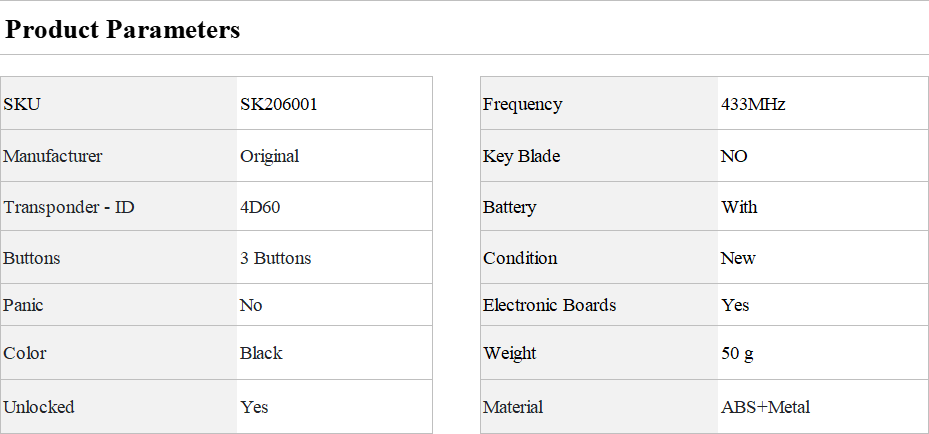This screenshot has height=434, width=929.
Task: Click the Unlocked label cell
Action: [118, 407]
